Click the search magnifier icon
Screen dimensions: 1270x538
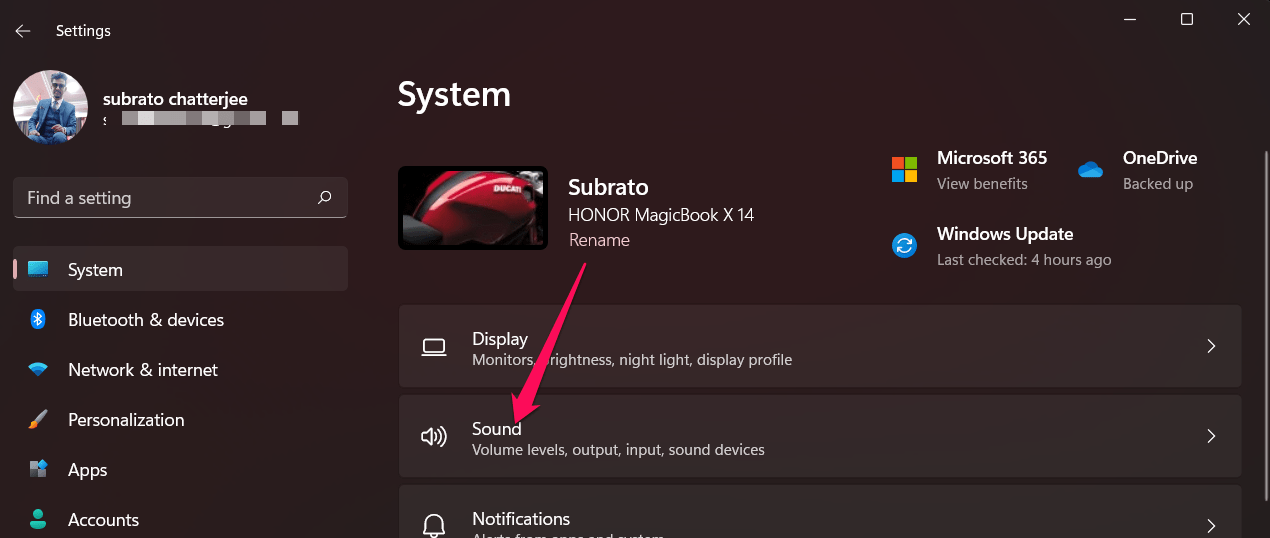tap(324, 198)
